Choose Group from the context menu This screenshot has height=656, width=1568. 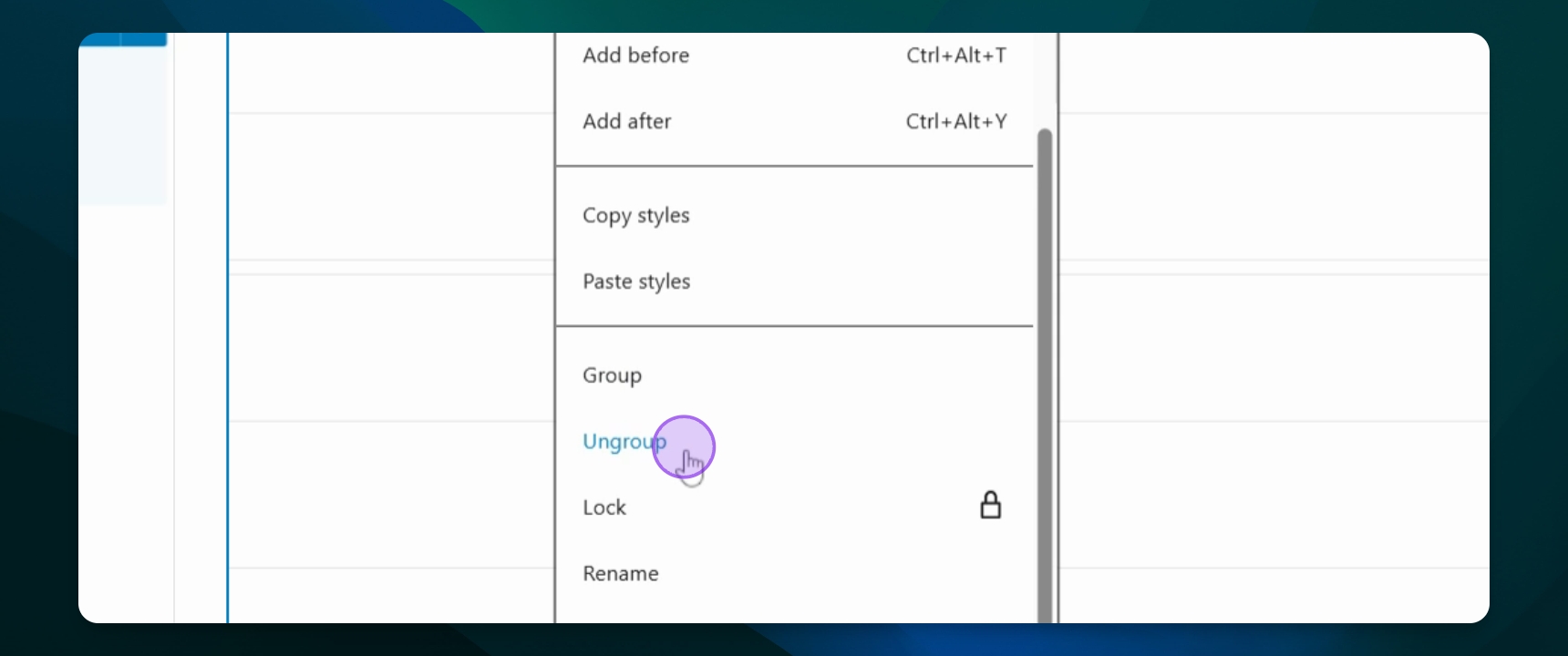pyautogui.click(x=612, y=375)
